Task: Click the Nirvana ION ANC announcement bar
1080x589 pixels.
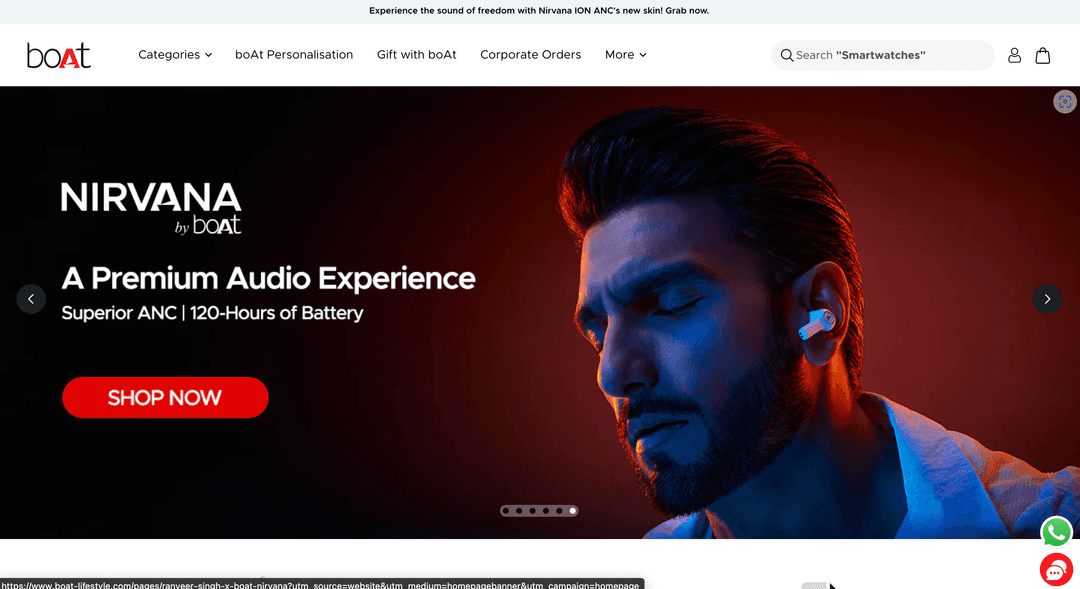Action: (539, 11)
